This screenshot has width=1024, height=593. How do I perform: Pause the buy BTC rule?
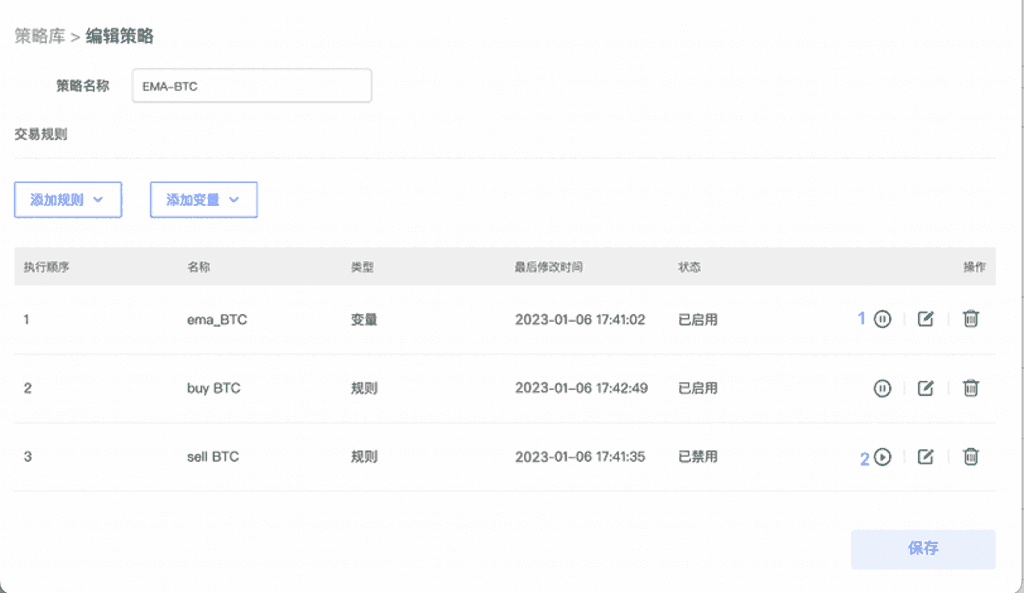click(x=882, y=388)
